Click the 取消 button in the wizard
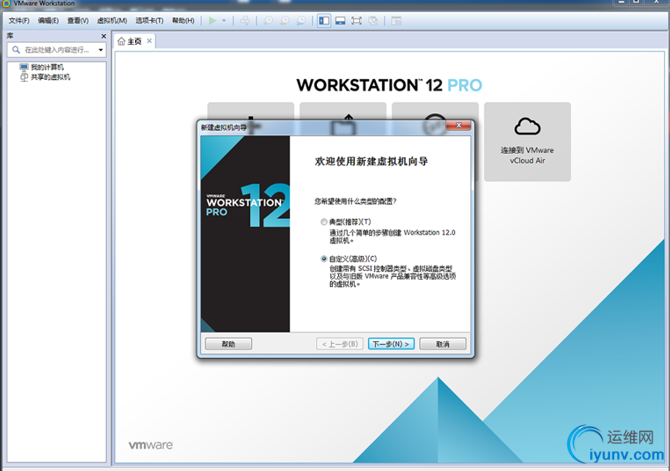The height and width of the screenshot is (471, 670). click(x=443, y=344)
